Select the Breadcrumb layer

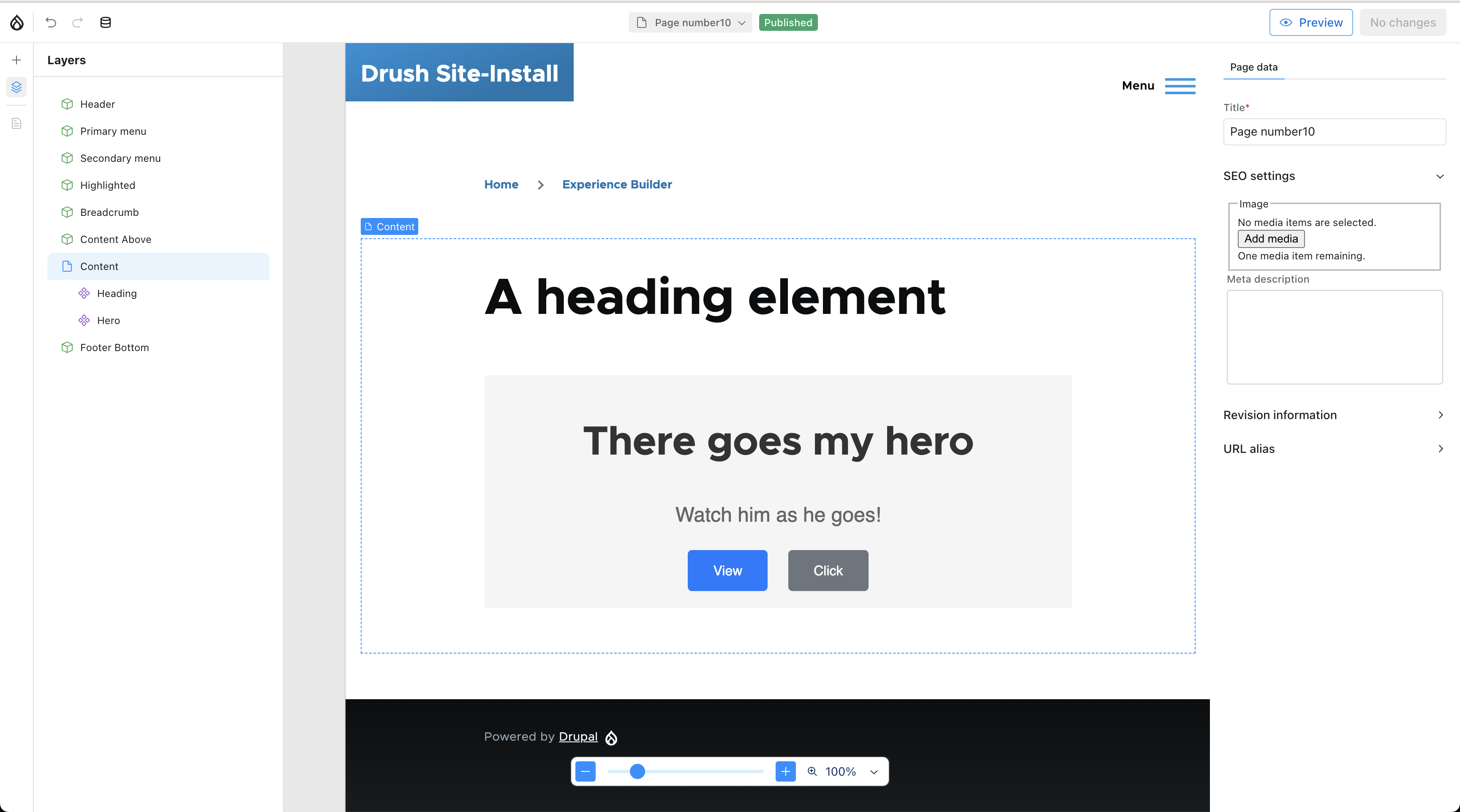point(158,213)
